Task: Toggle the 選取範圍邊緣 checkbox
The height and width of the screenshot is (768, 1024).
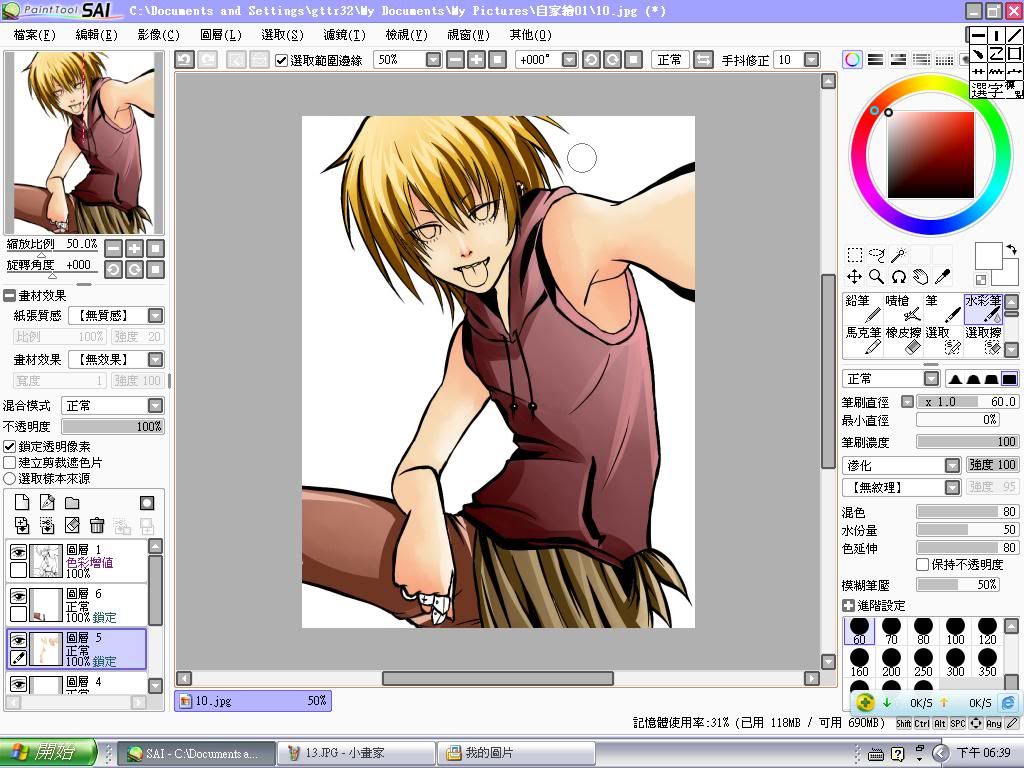Action: [281, 61]
